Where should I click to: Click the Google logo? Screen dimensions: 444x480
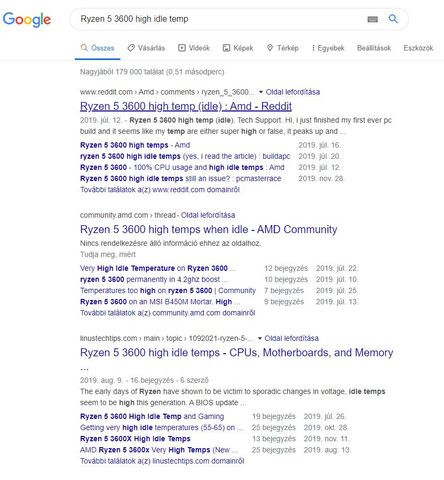pos(27,20)
